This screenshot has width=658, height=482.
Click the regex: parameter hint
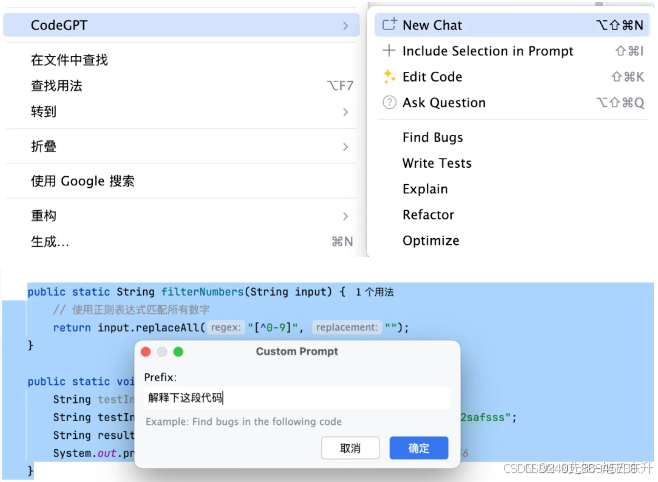click(226, 327)
